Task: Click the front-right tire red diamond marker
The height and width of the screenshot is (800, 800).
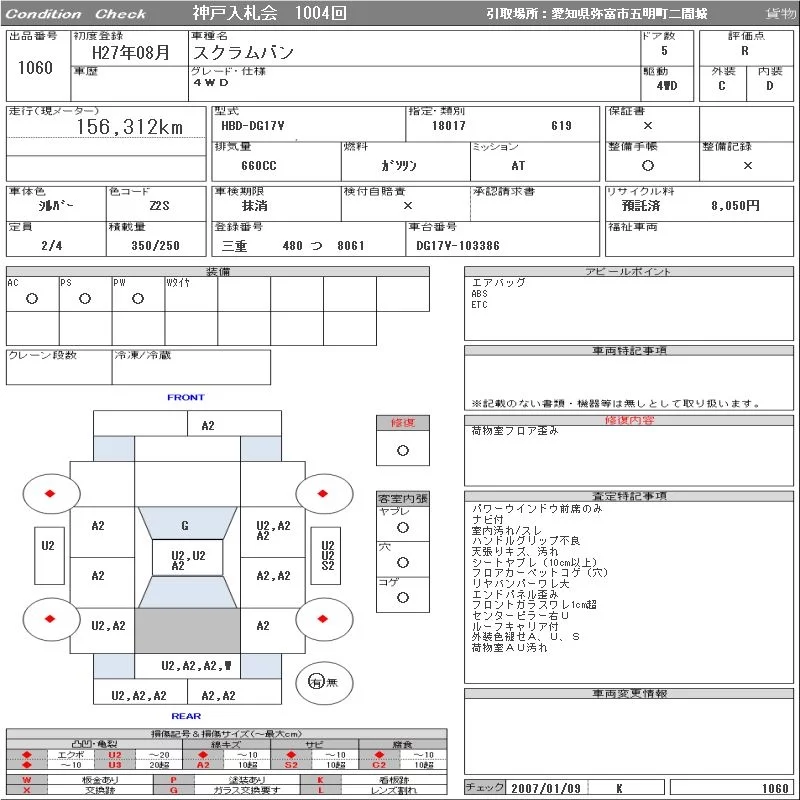Action: [322, 493]
